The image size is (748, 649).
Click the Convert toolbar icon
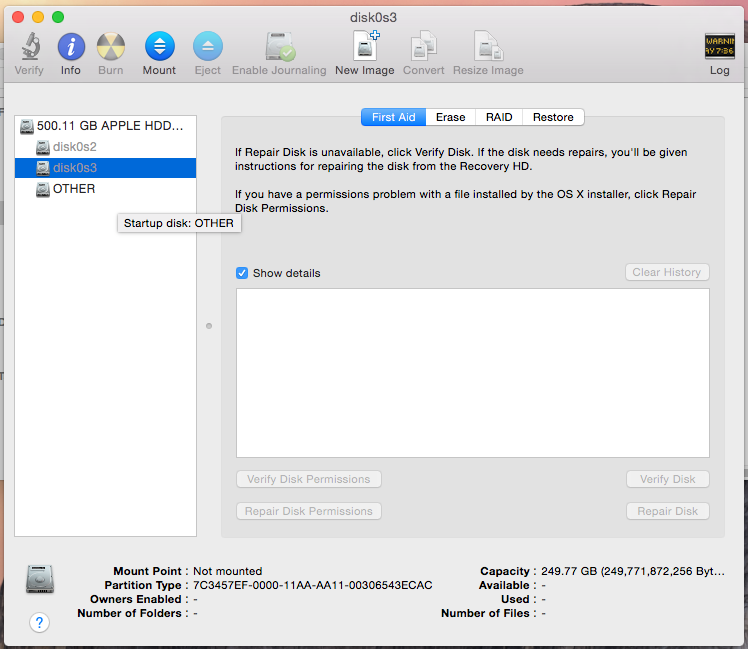point(424,46)
